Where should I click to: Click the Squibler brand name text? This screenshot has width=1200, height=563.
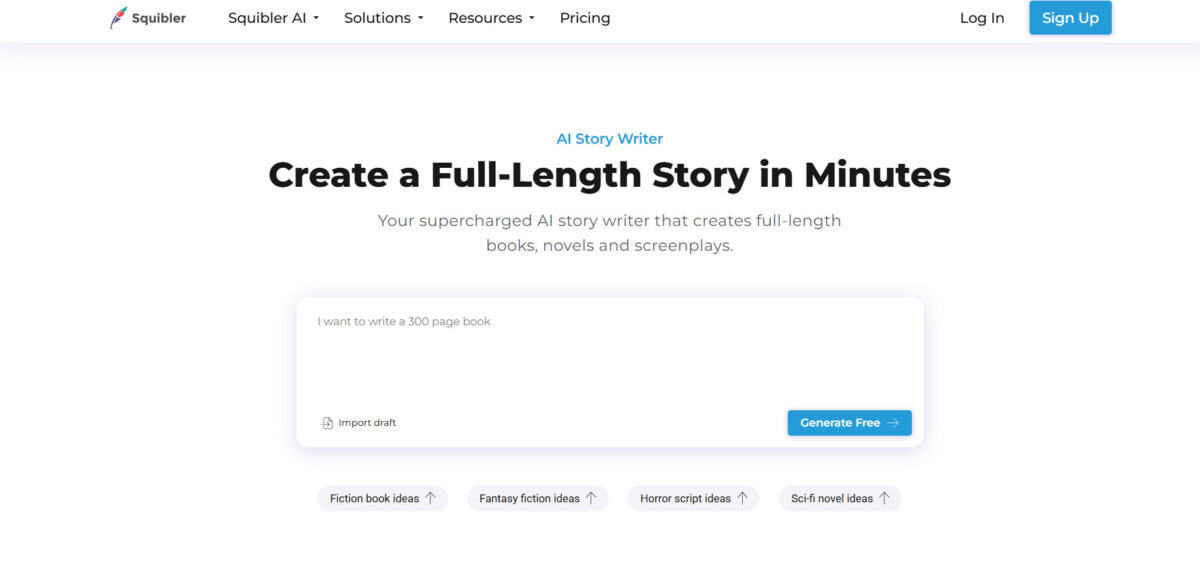pos(159,18)
